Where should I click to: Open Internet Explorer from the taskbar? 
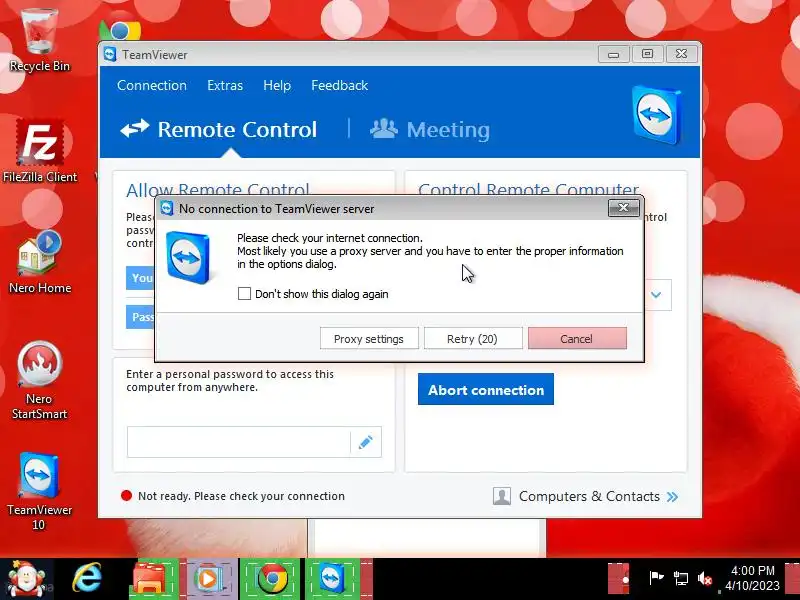(x=87, y=579)
